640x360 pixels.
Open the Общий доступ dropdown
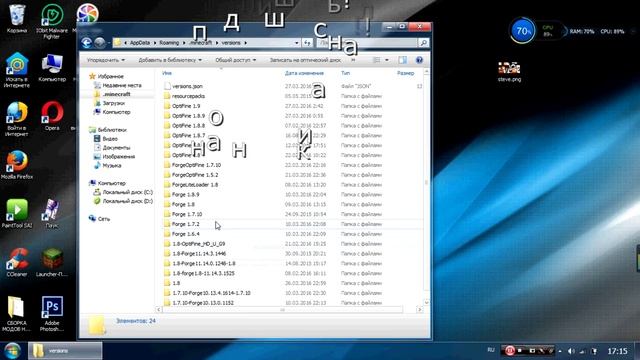coord(236,60)
